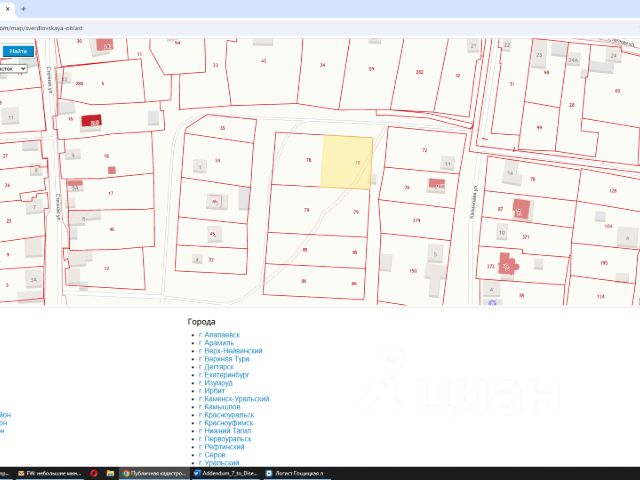The width and height of the screenshot is (640, 480).
Task: Open the г. Каменск-Уральский city link
Action: 234,399
